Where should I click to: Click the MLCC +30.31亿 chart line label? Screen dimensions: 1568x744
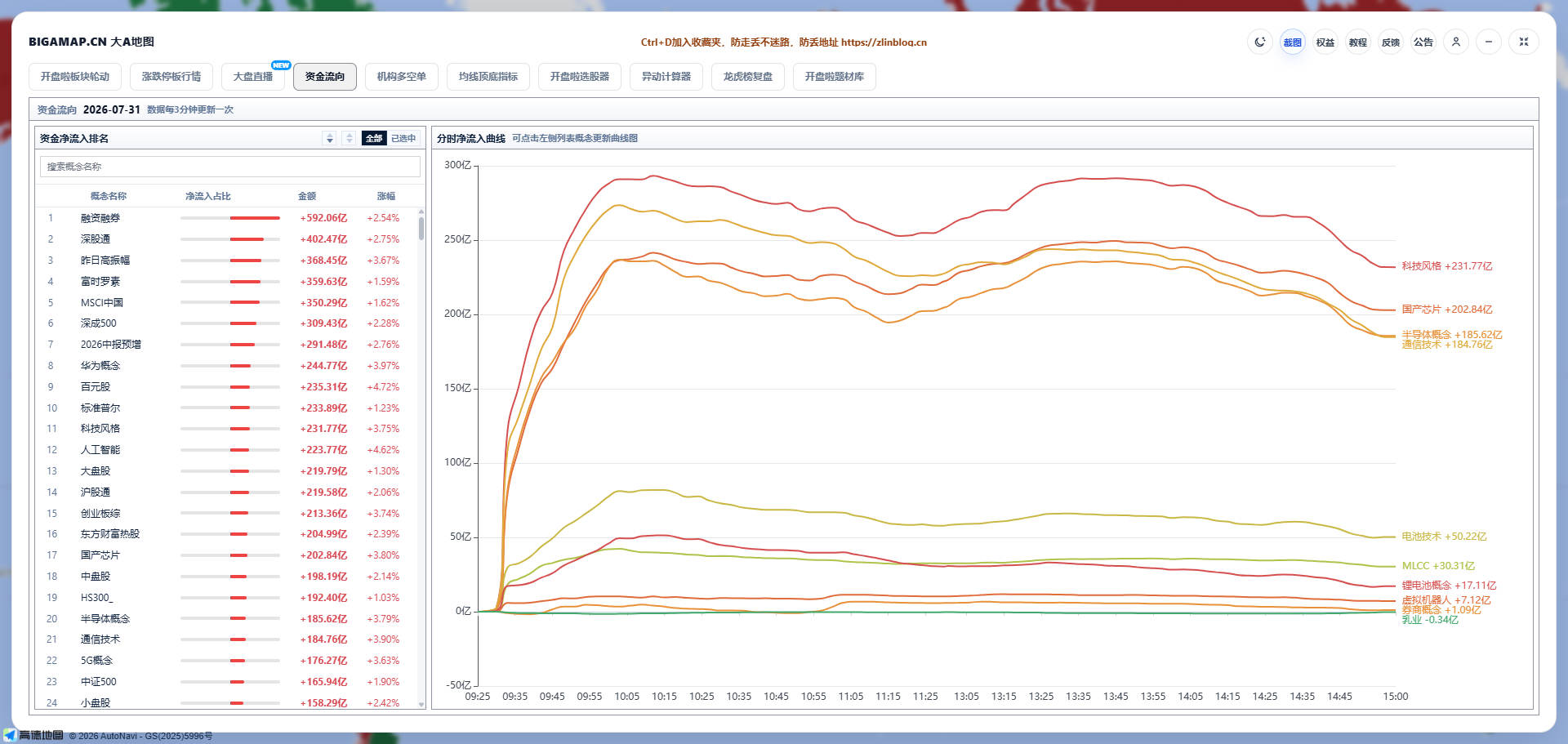(x=1439, y=566)
